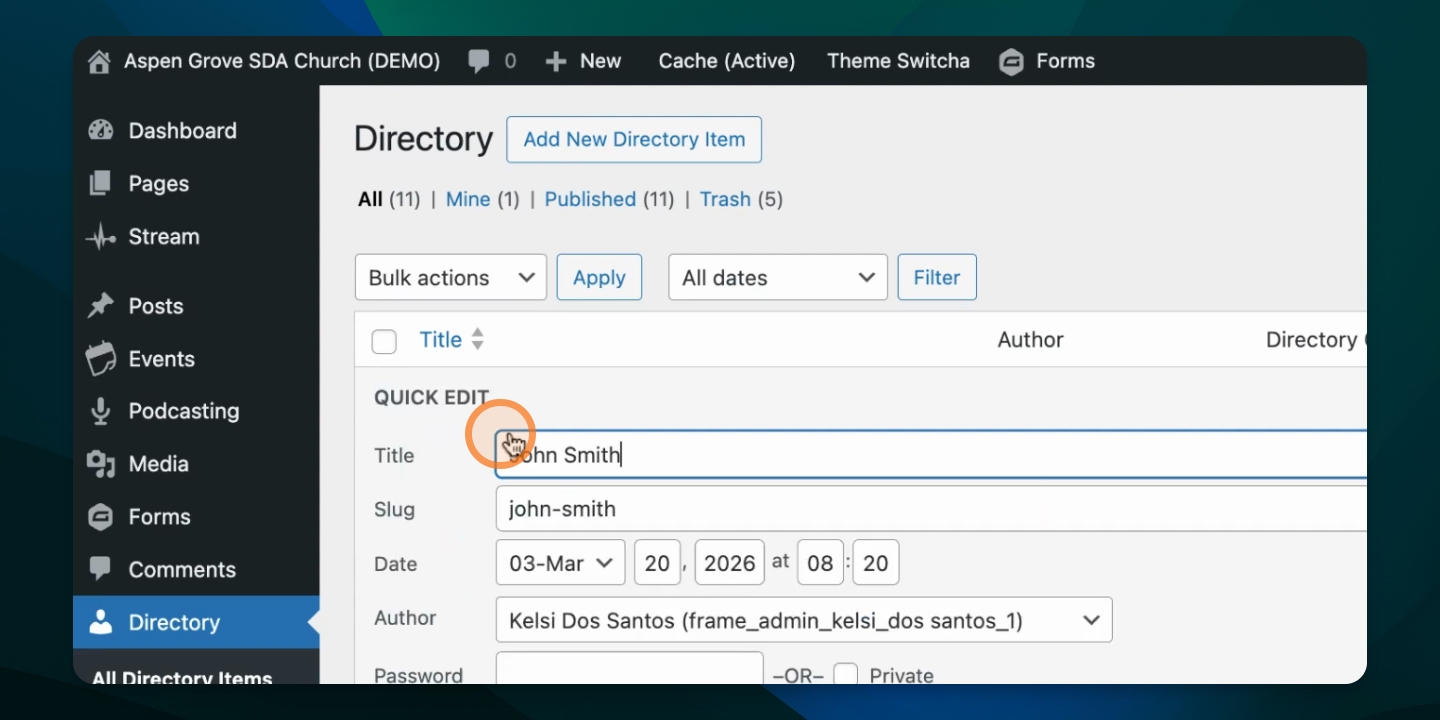Open Forms in the admin bar
Viewport: 1440px width, 720px height.
[1066, 61]
